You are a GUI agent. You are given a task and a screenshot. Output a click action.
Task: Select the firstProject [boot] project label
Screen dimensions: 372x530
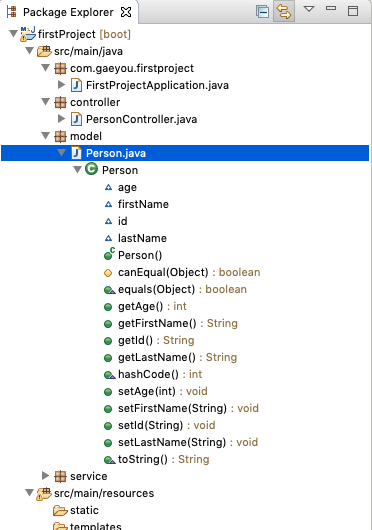84,34
